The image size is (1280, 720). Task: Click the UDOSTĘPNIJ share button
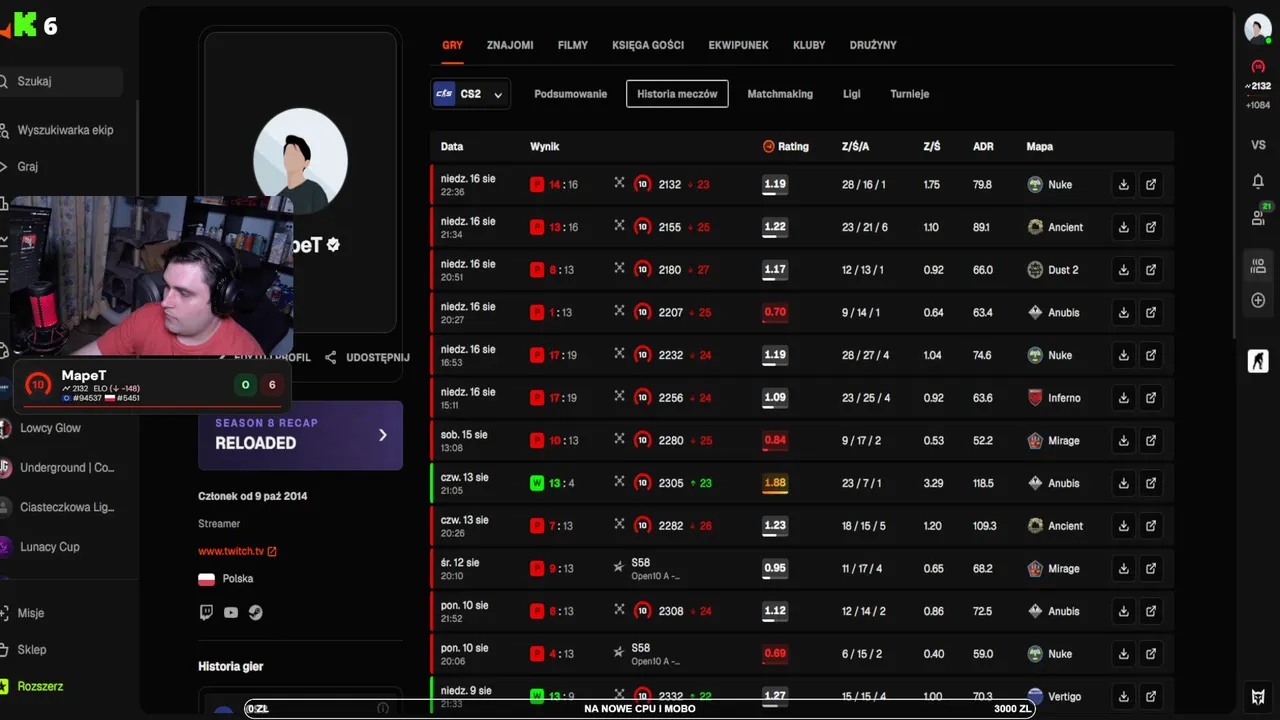[367, 357]
